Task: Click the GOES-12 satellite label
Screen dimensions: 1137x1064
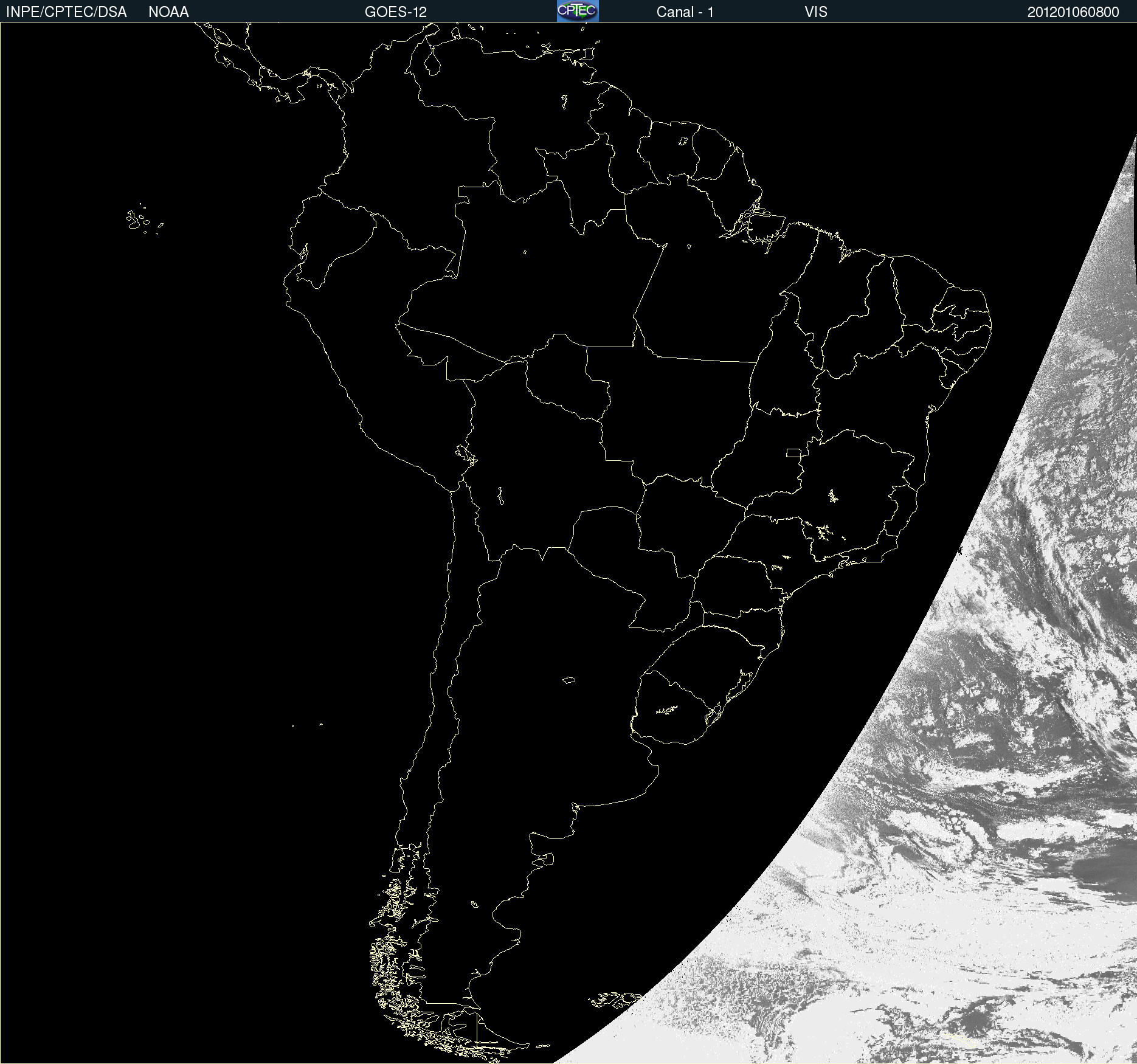Action: pyautogui.click(x=396, y=12)
